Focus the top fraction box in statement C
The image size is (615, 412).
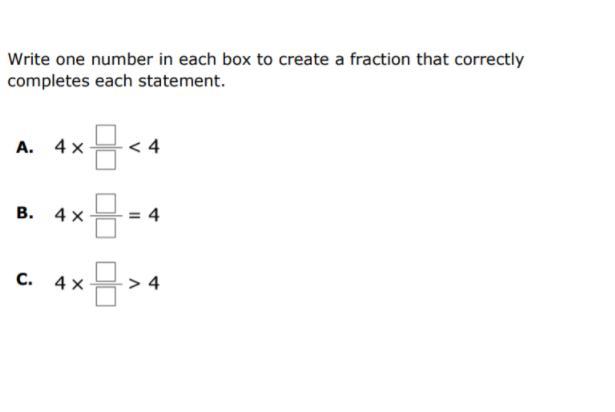click(x=106, y=272)
